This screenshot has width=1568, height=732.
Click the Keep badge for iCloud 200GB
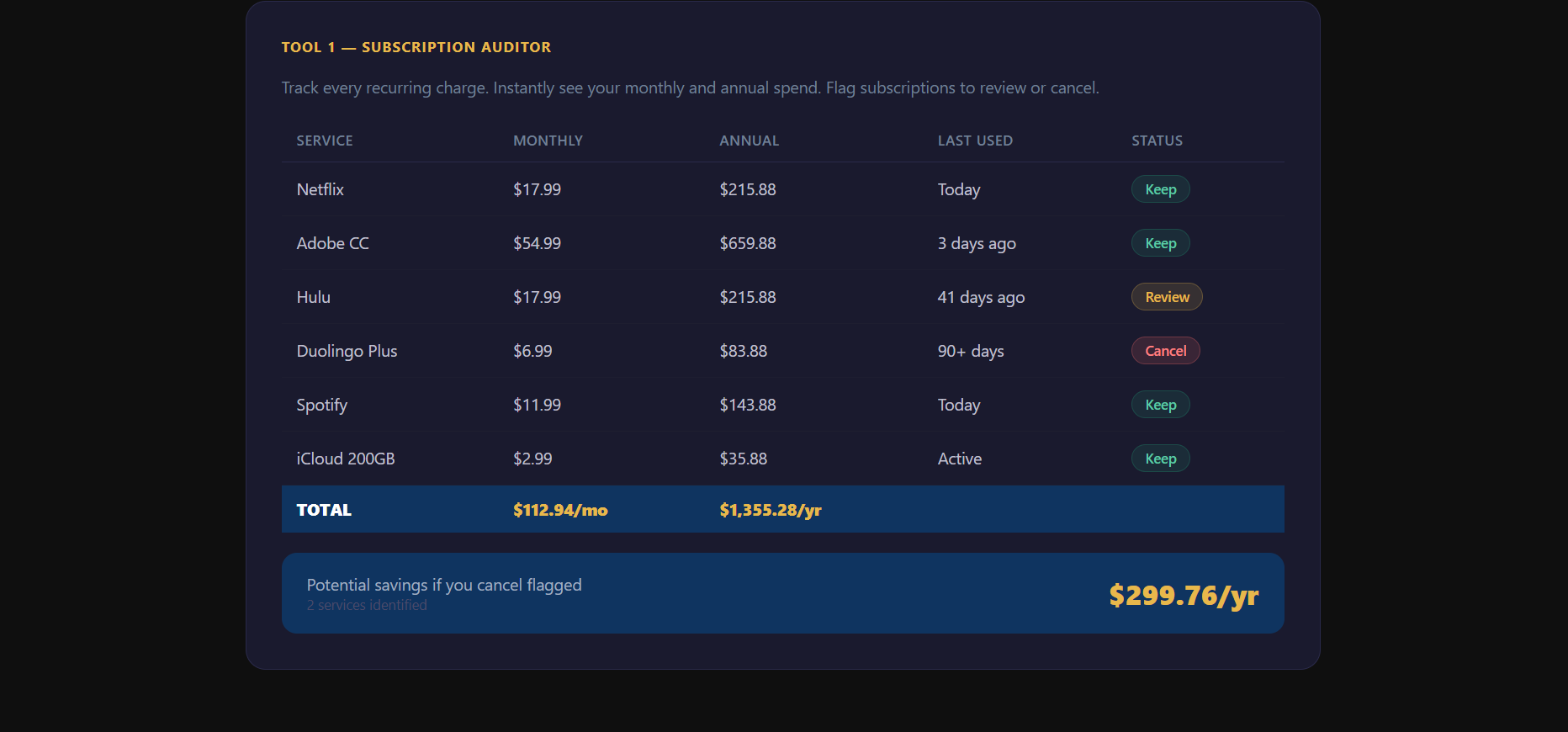[x=1160, y=459]
